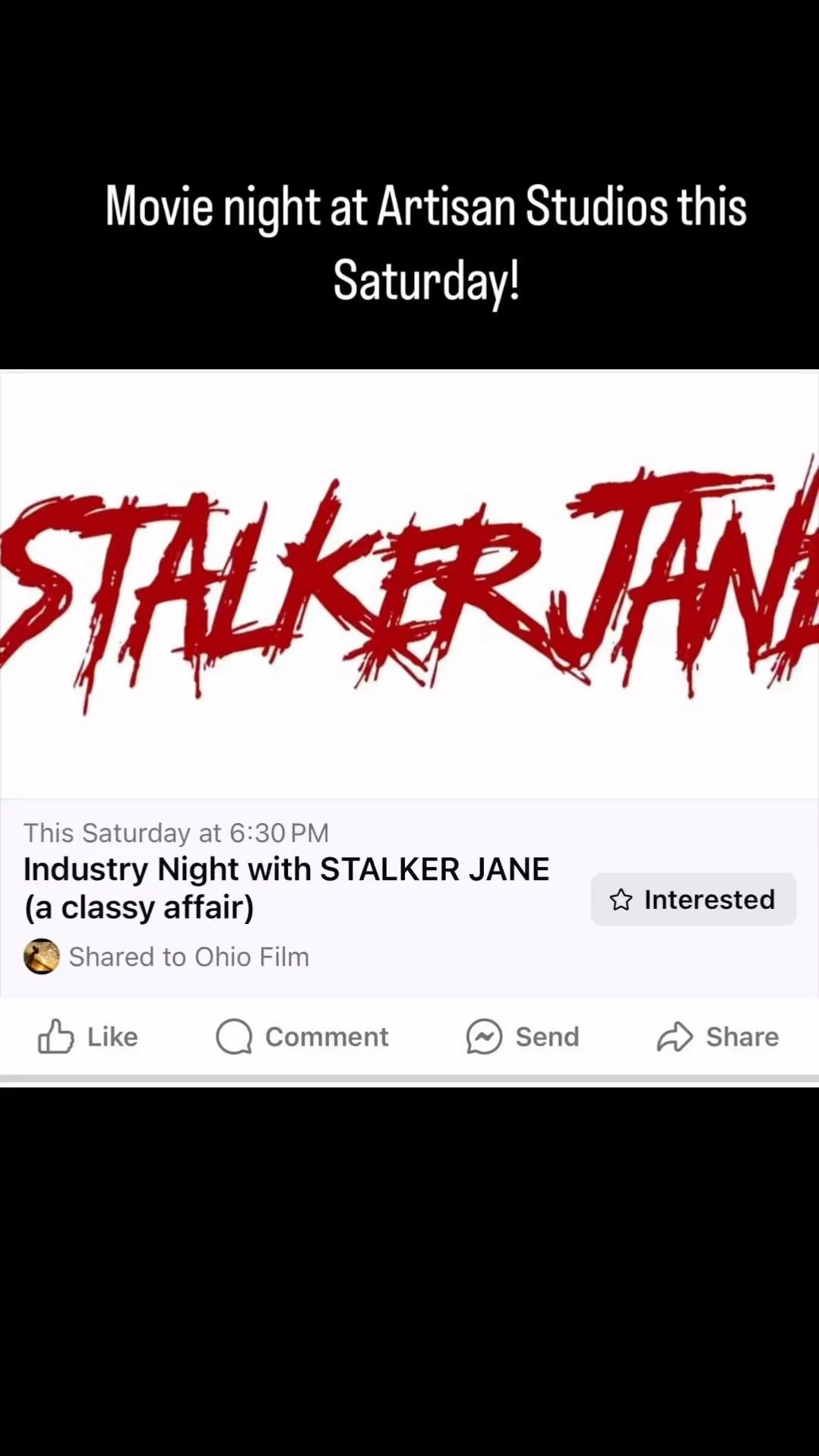819x1456 pixels.
Task: Tap the arrow Share icon
Action: (x=675, y=1037)
